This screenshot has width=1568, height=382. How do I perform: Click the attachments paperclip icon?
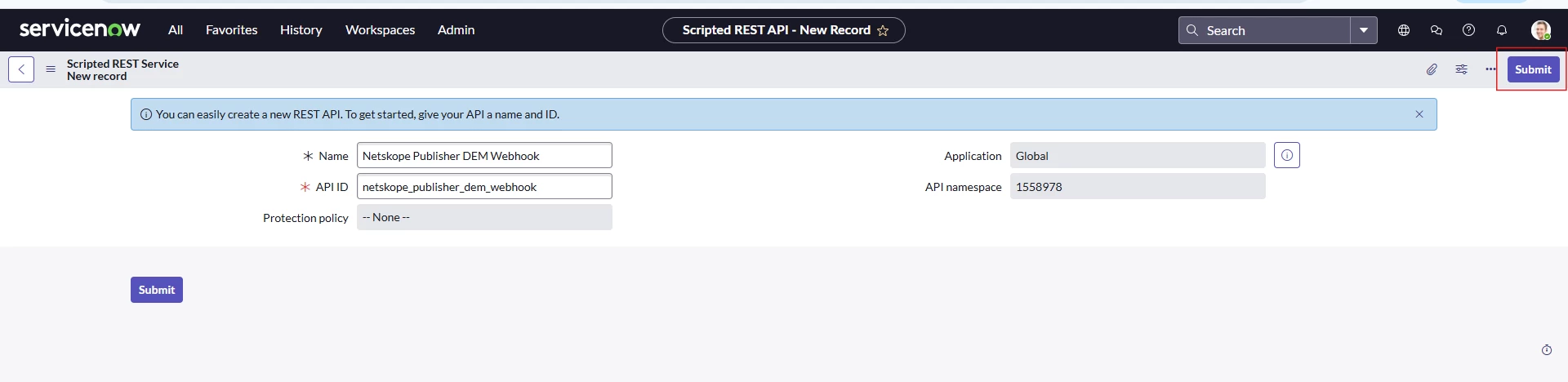tap(1432, 69)
